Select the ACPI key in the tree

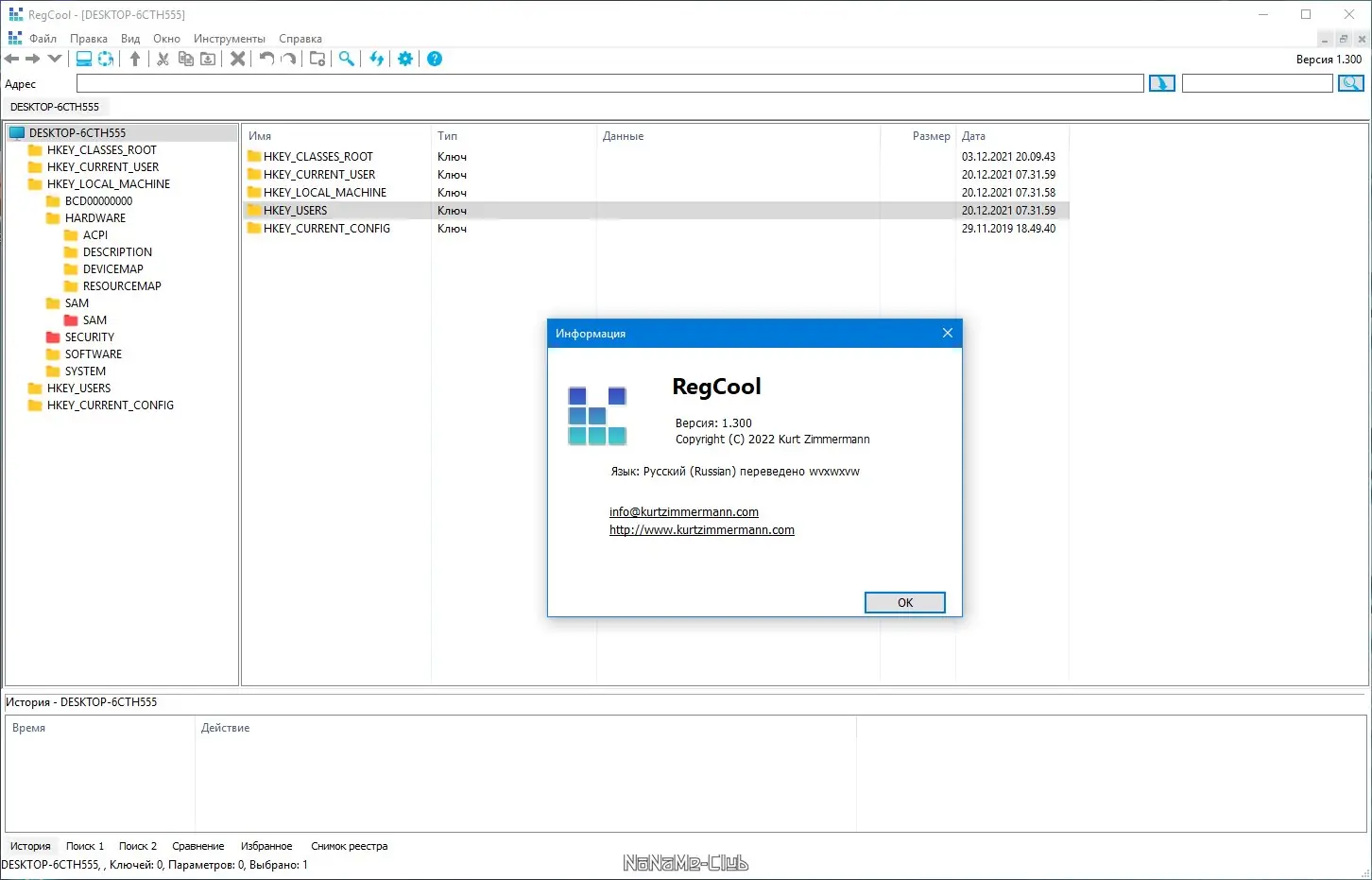tap(95, 235)
